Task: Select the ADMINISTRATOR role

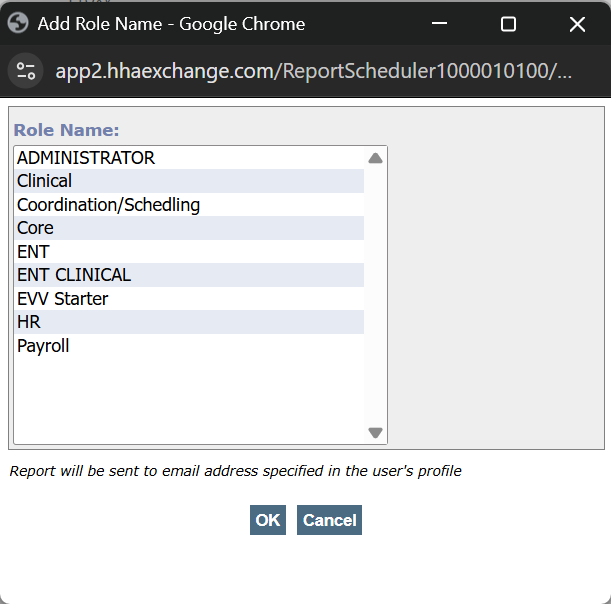Action: pos(86,158)
